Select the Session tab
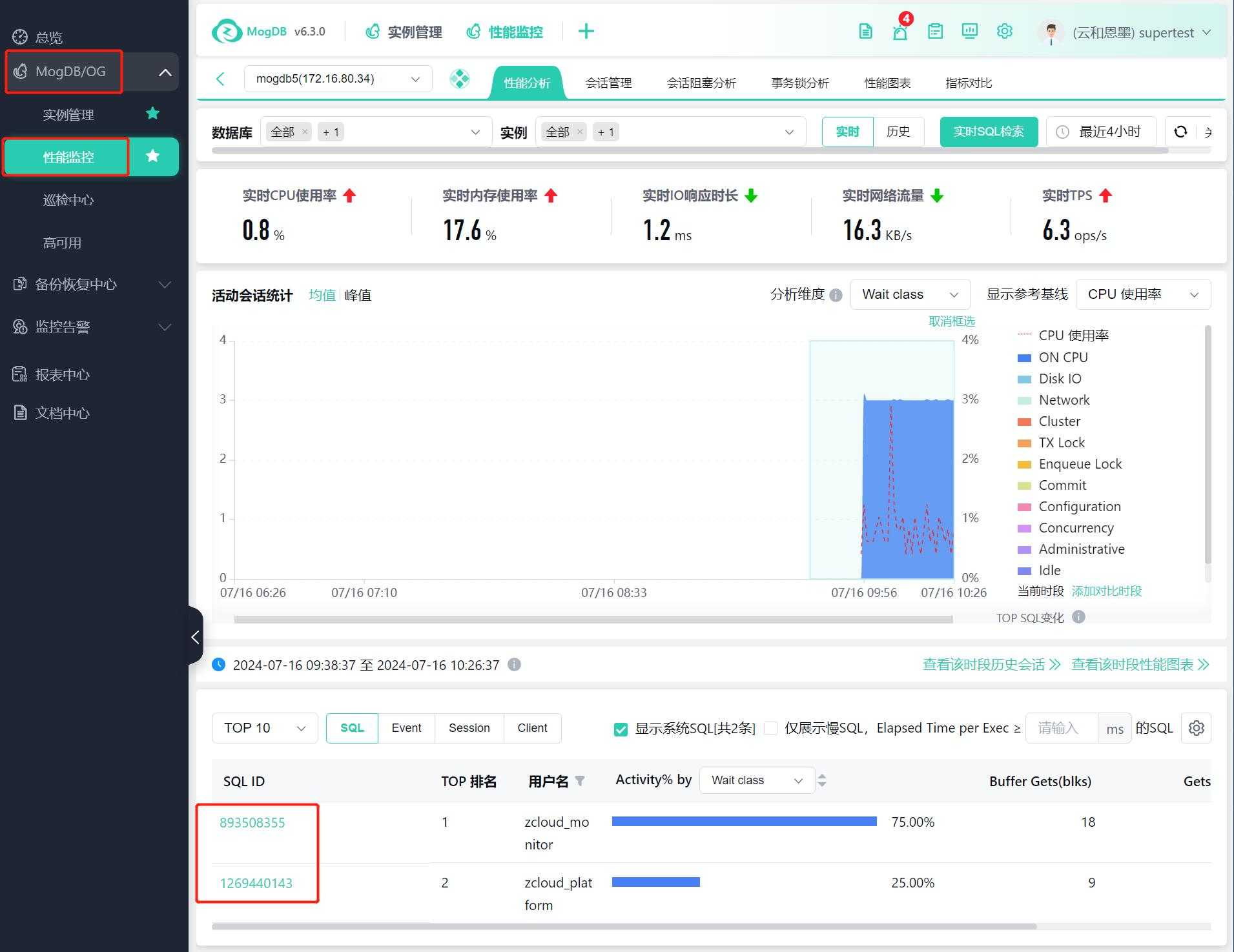Image resolution: width=1234 pixels, height=952 pixels. [469, 728]
